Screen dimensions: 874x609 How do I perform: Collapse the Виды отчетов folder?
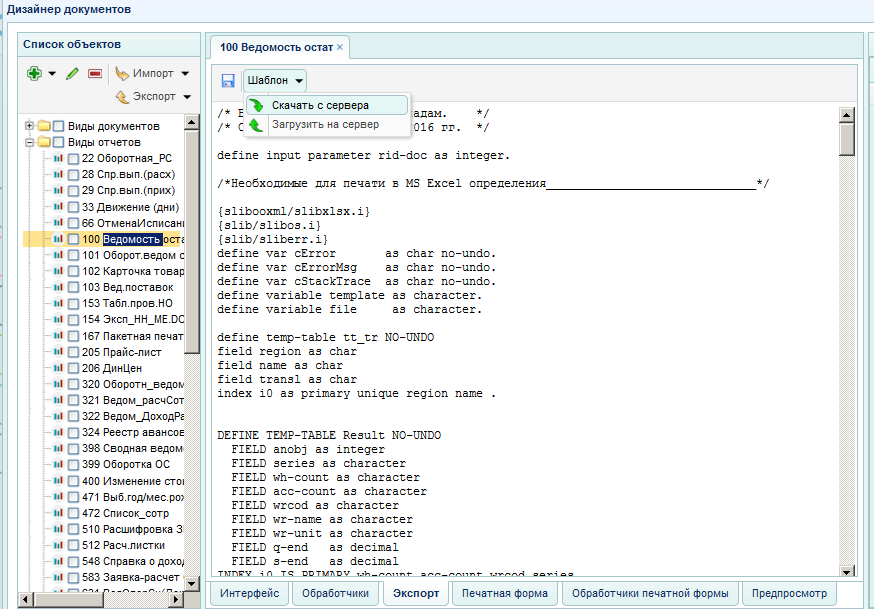pos(29,142)
